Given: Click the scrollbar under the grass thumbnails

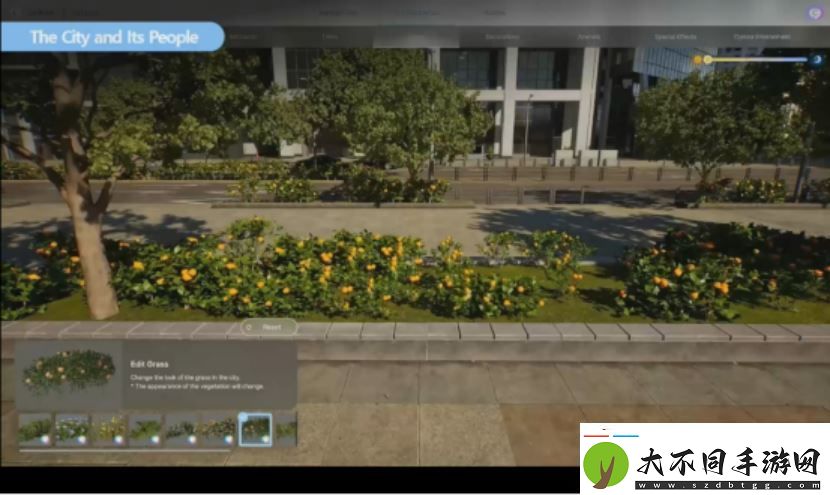Looking at the screenshot, I should pyautogui.click(x=124, y=450).
